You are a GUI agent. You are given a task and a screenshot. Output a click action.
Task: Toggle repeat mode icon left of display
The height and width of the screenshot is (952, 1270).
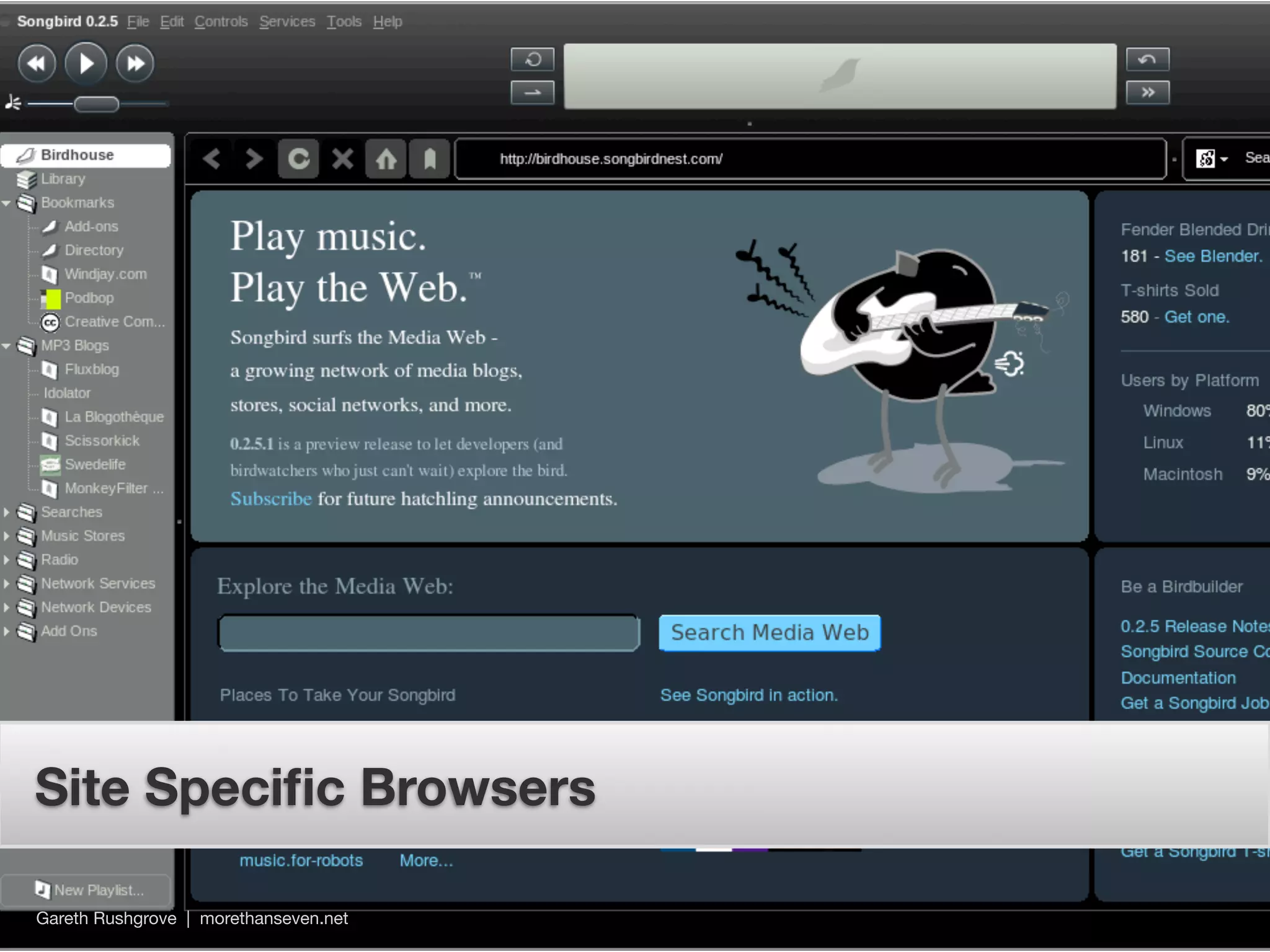[532, 59]
